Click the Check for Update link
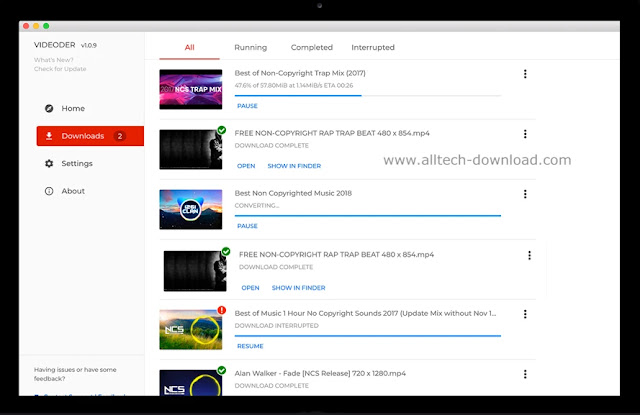This screenshot has height=415, width=640. pyautogui.click(x=60, y=69)
